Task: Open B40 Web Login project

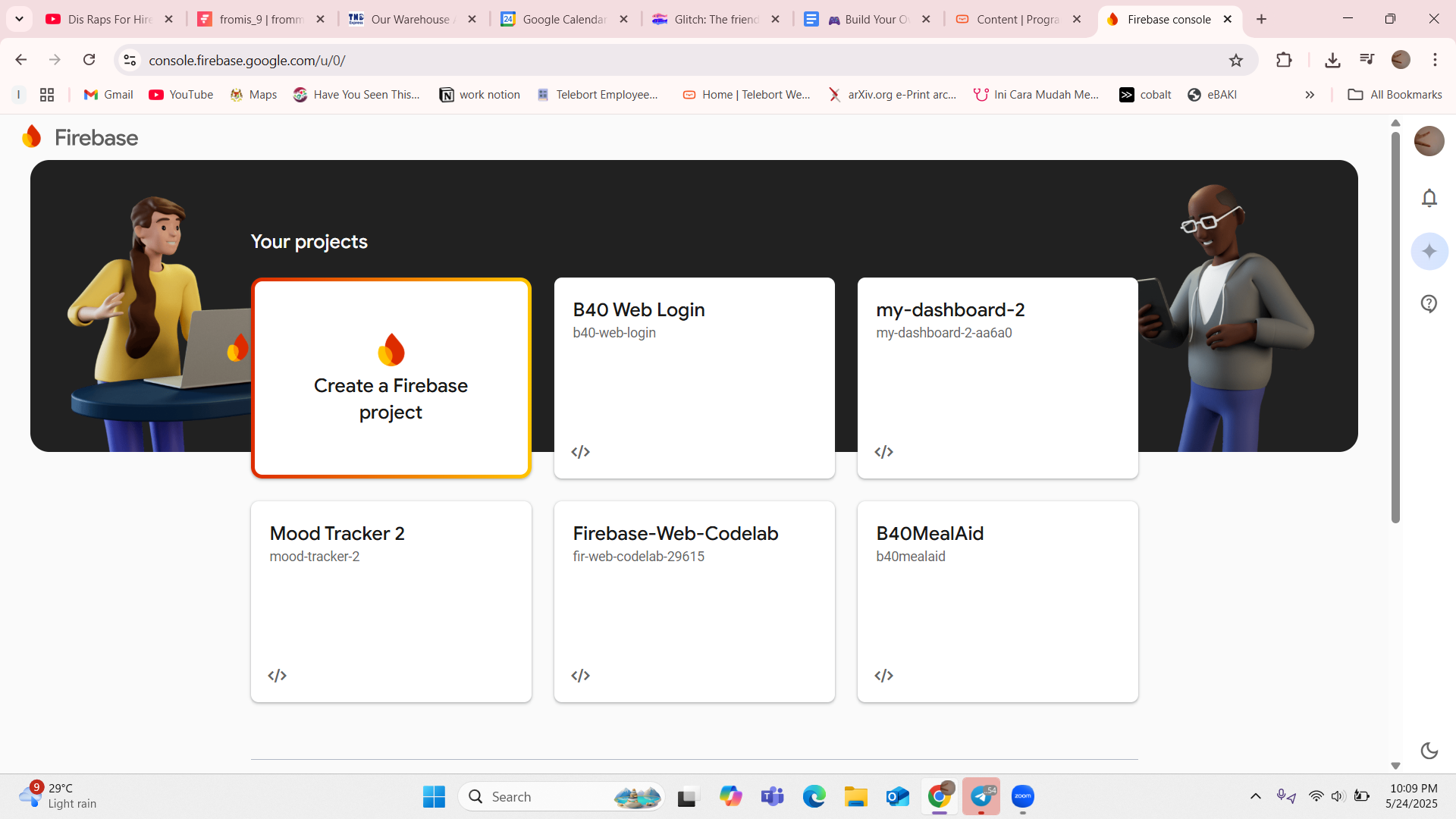Action: [x=694, y=378]
